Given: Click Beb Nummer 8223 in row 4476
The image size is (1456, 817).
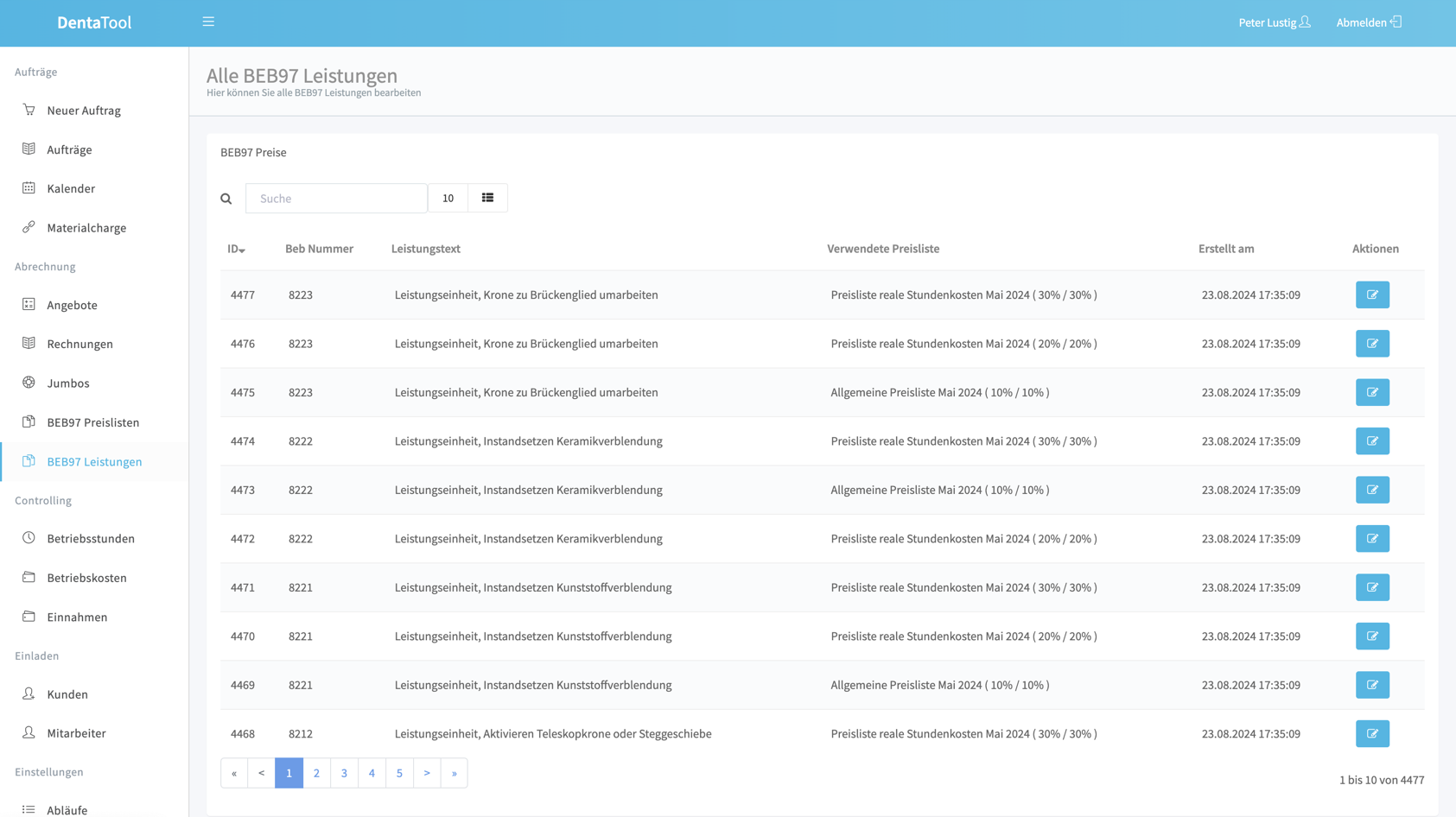Looking at the screenshot, I should tap(301, 344).
